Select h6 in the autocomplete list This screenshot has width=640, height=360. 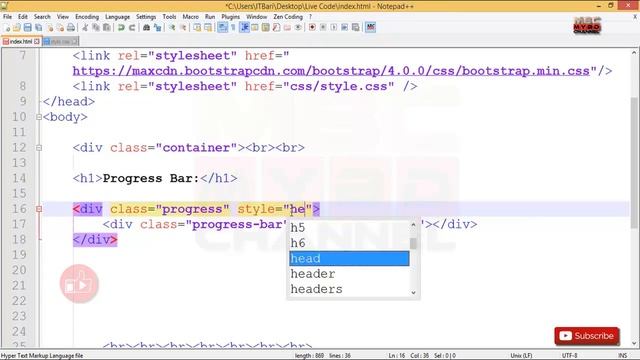pos(349,243)
